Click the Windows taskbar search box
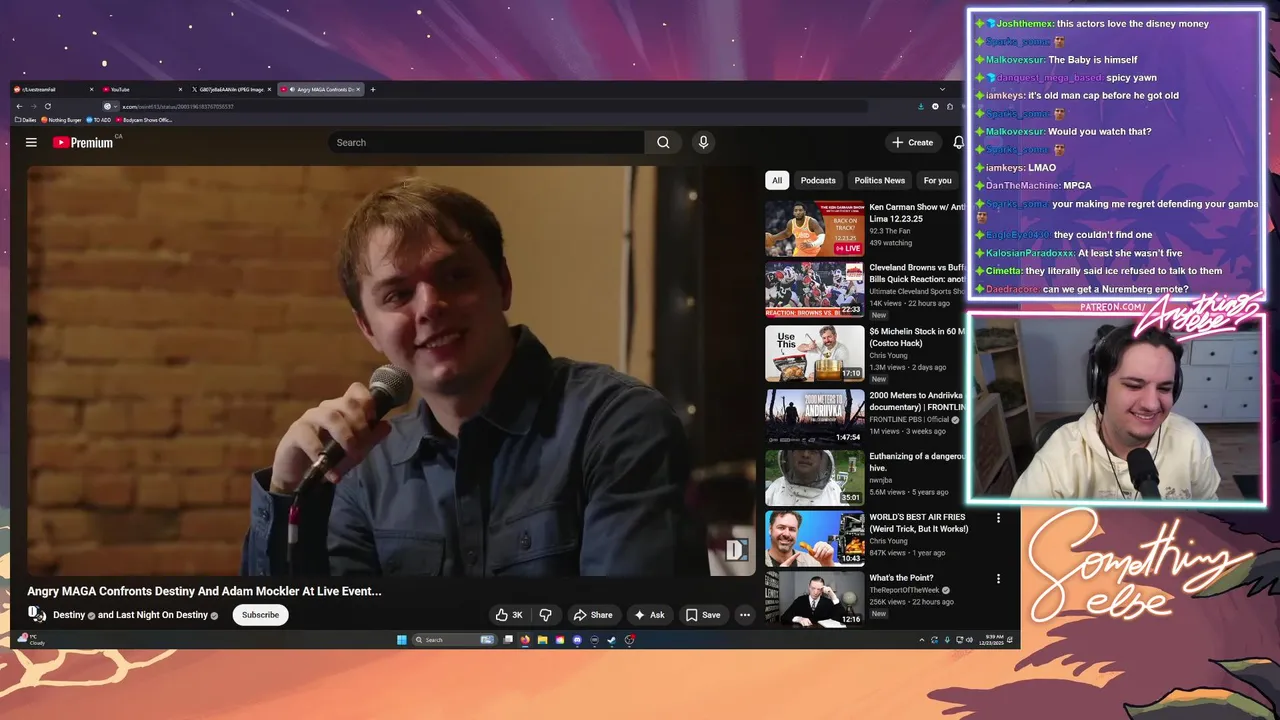Screen dimensions: 1280x720 (454, 640)
